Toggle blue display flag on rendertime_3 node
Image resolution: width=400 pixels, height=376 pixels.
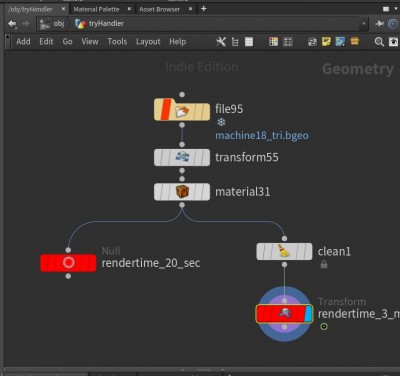(308, 314)
